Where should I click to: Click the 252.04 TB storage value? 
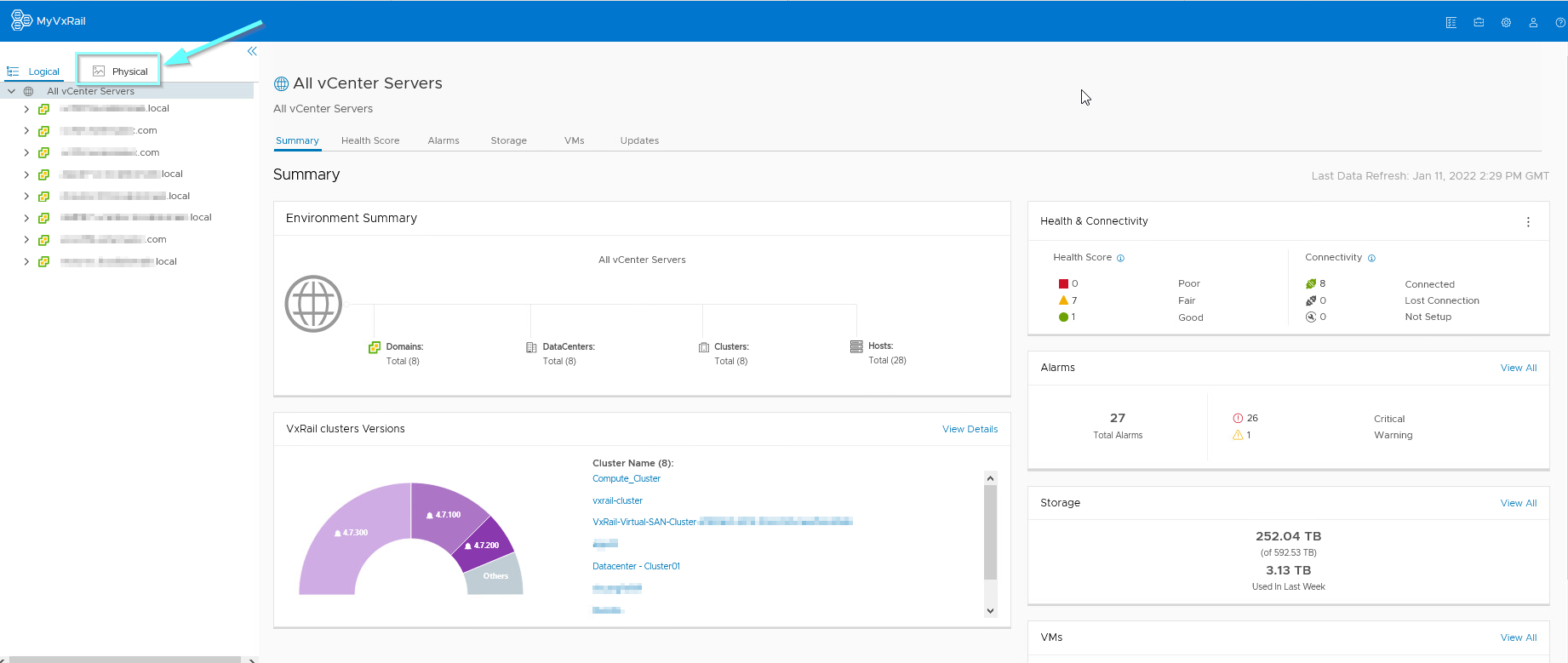point(1288,536)
